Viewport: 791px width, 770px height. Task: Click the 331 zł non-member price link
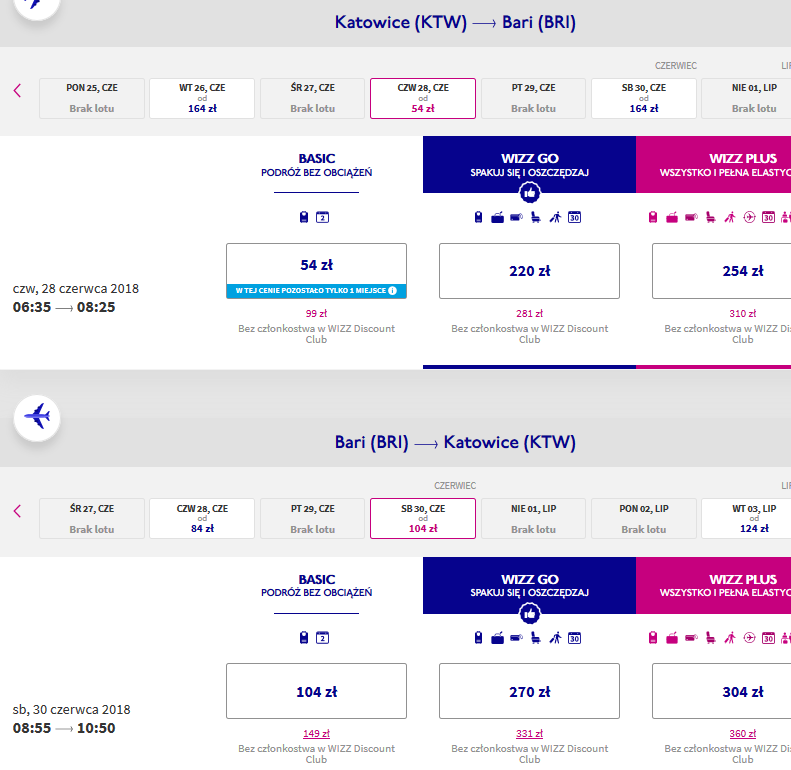tap(529, 734)
